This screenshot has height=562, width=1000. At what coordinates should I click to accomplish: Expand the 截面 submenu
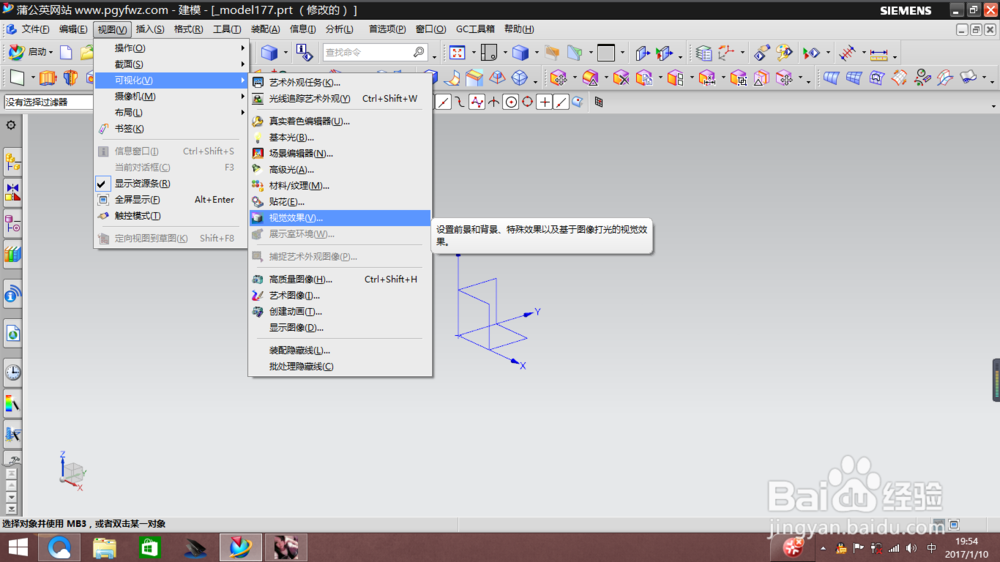[x=171, y=64]
